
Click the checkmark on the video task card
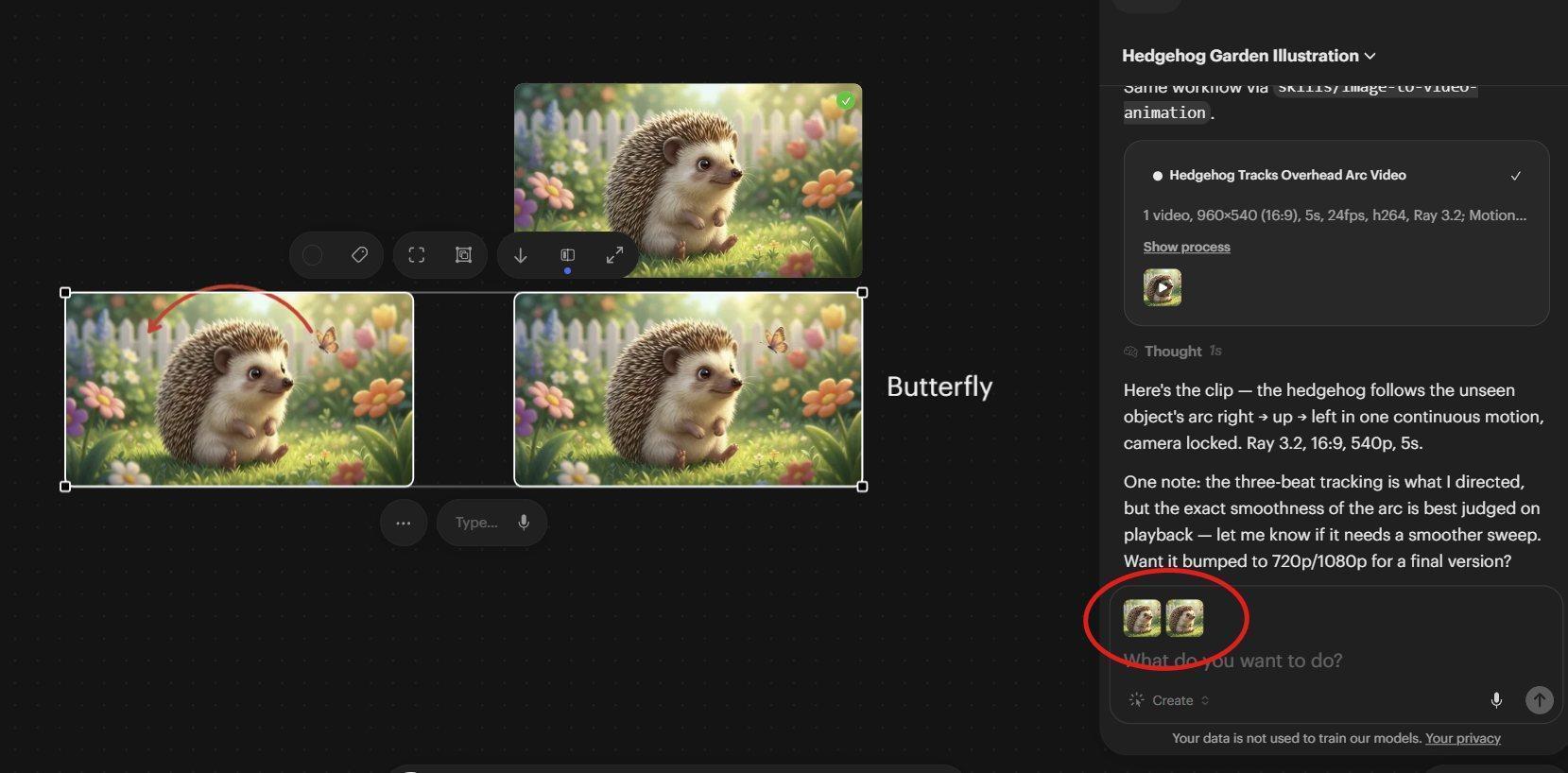[x=1516, y=176]
